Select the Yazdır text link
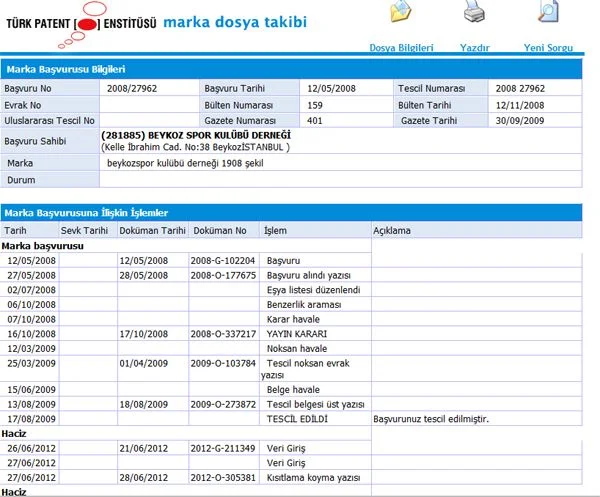Screen dimensions: 600x497 pyautogui.click(x=474, y=48)
